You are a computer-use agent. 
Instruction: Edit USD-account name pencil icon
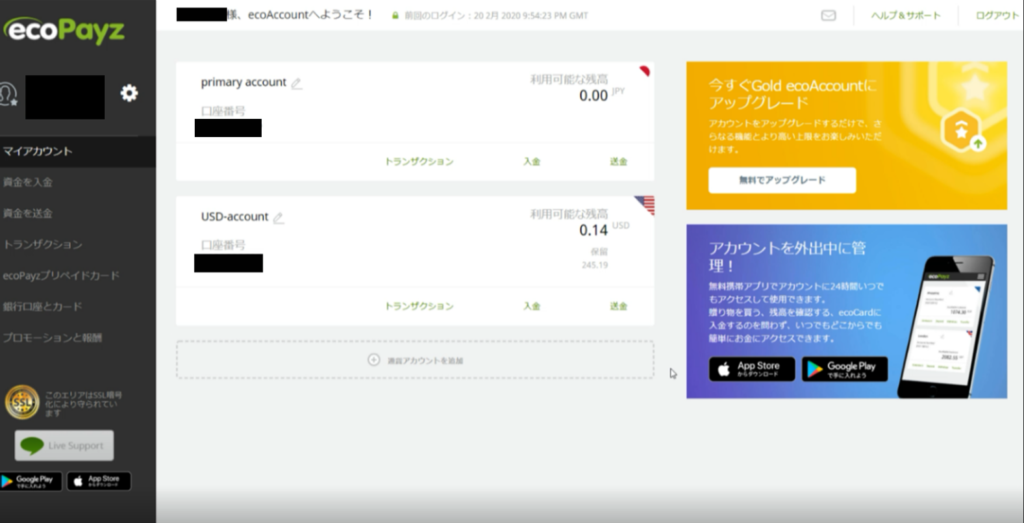coord(278,218)
